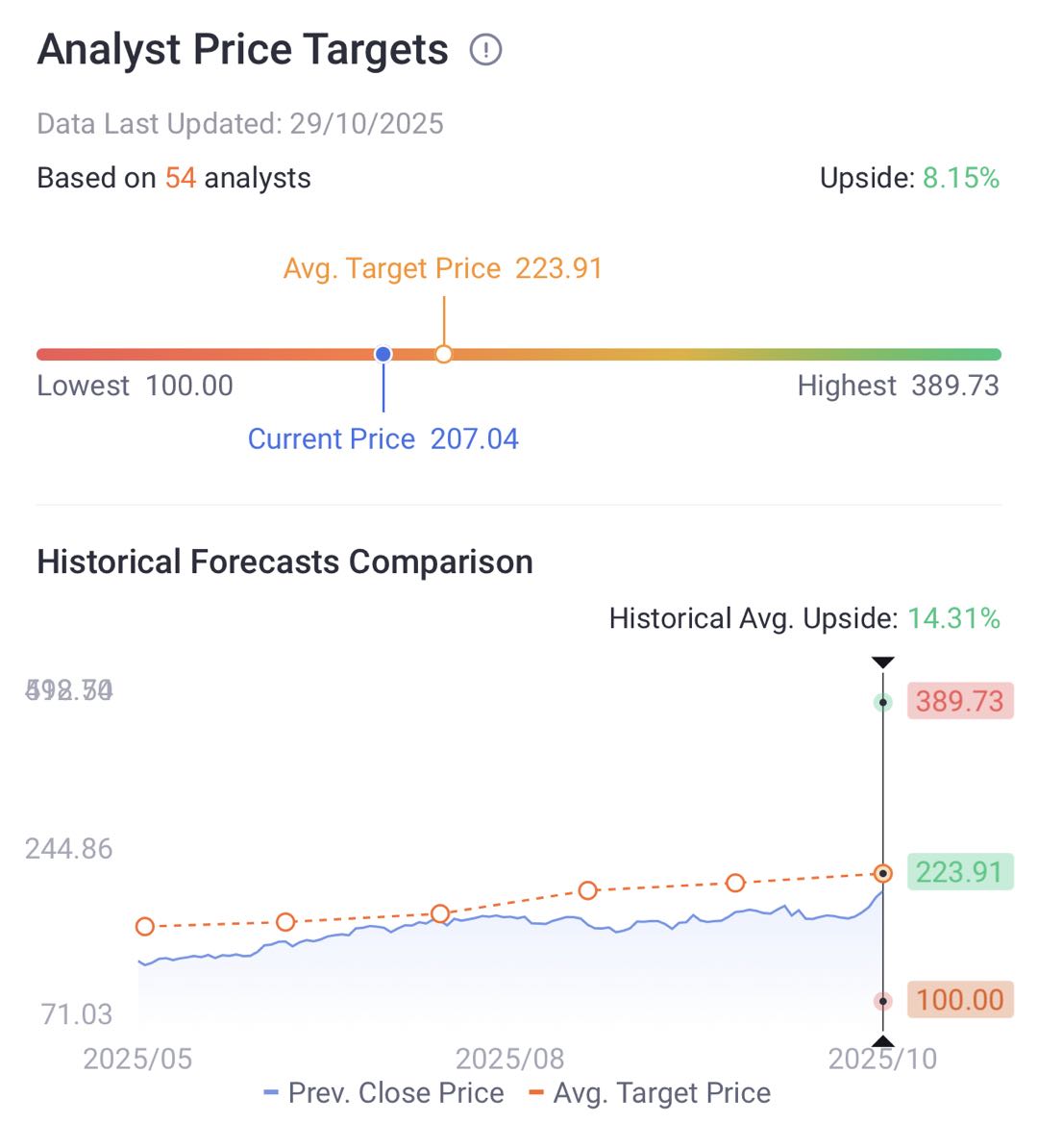Viewport: 1038px width, 1148px height.
Task: Click the latest orange data point at 2025/10
Action: (882, 873)
